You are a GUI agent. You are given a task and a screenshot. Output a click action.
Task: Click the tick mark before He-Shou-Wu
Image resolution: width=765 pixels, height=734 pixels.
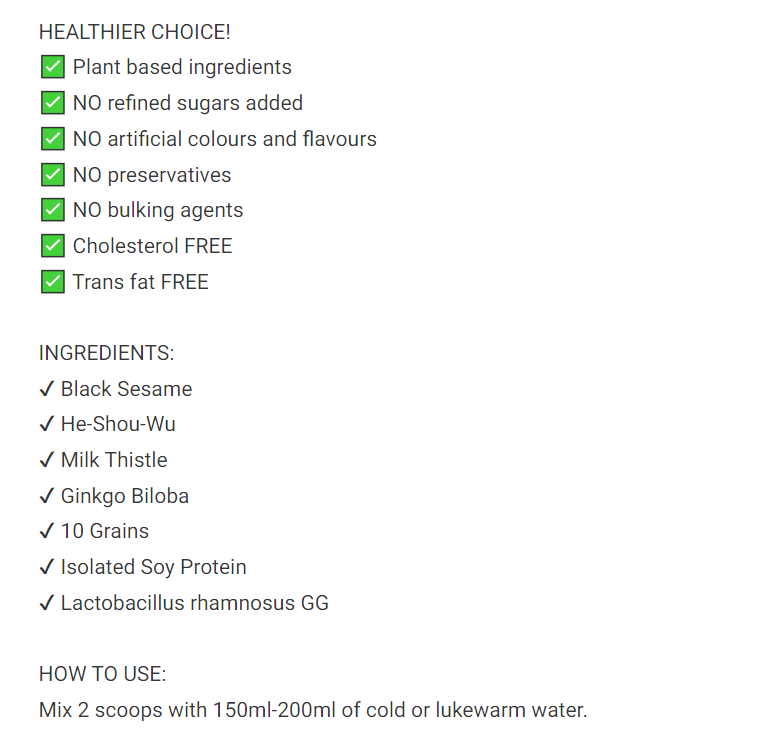click(x=47, y=424)
